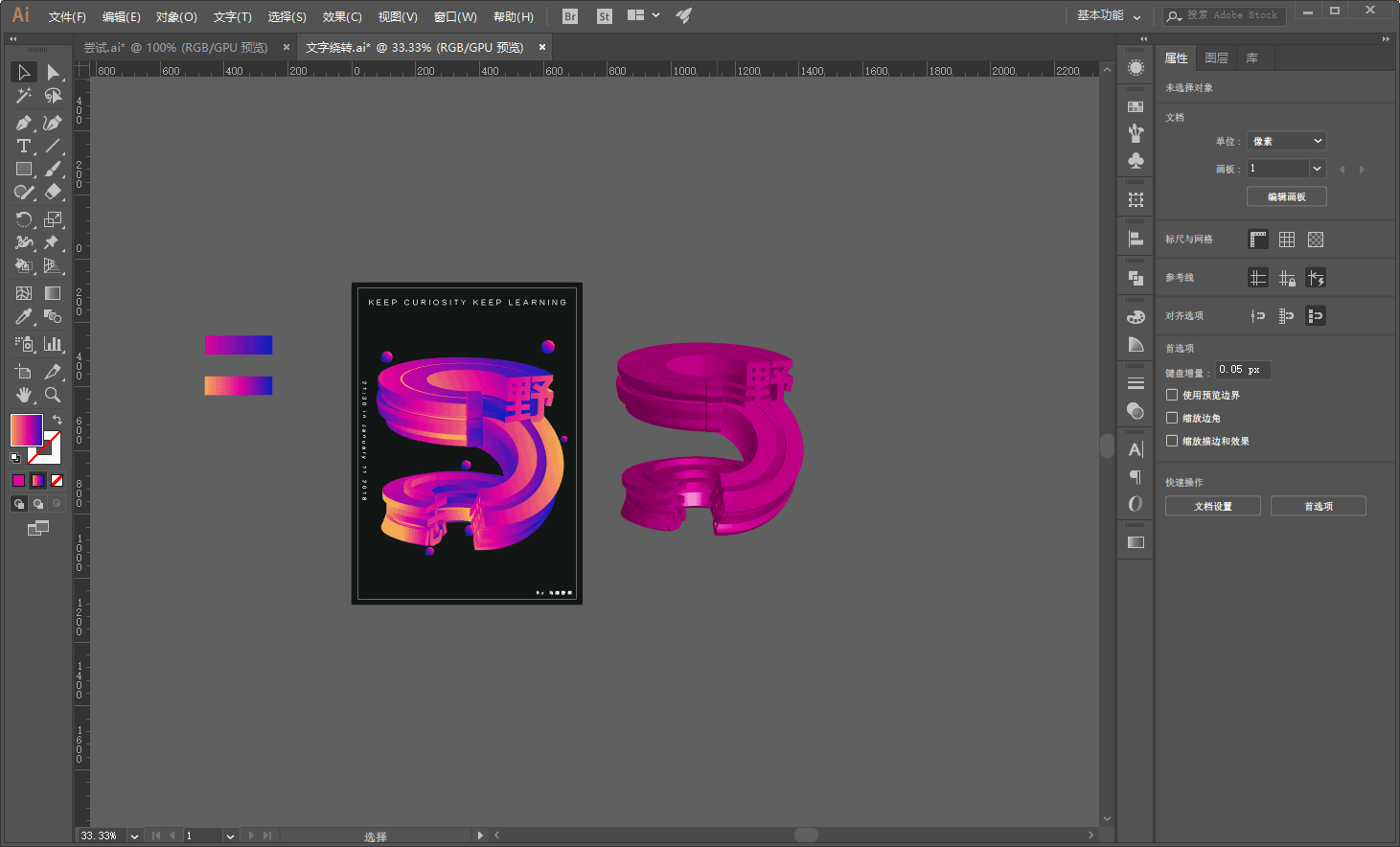This screenshot has height=847, width=1400.
Task: Pick the Magic Wand tool
Action: point(24,96)
